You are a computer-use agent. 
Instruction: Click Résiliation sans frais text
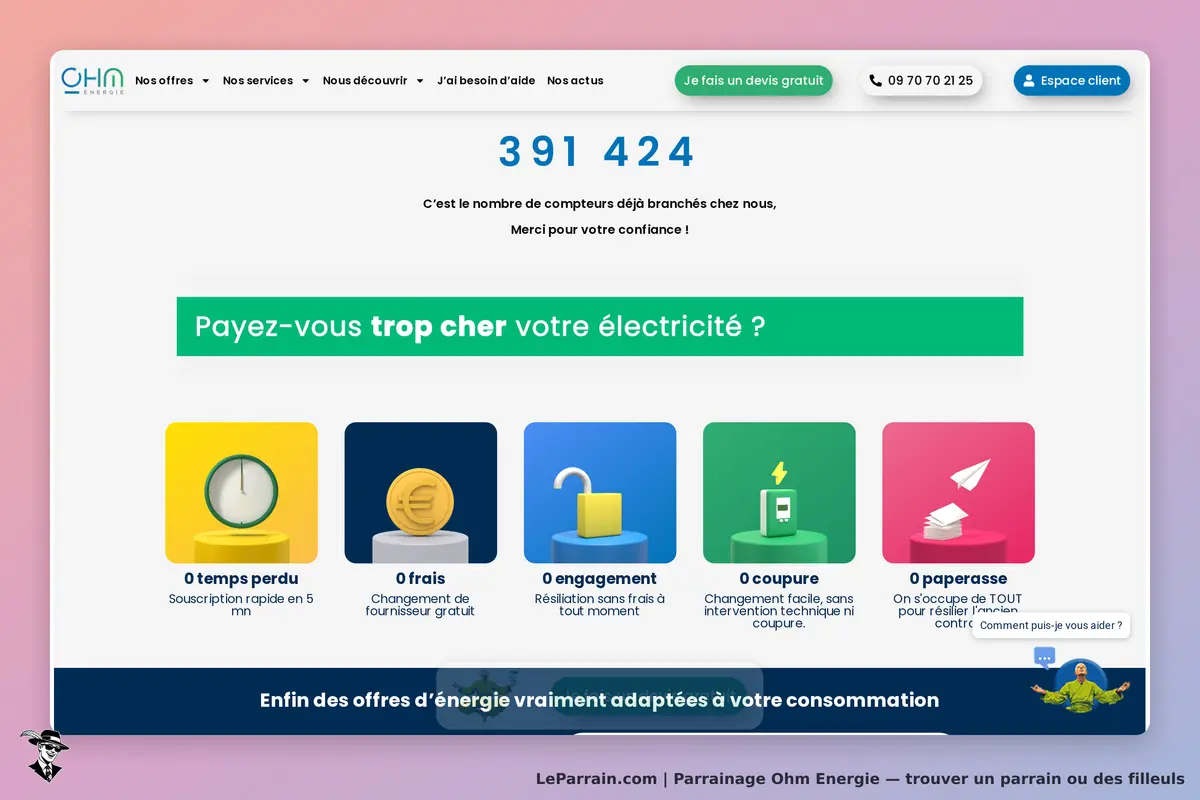pos(600,605)
